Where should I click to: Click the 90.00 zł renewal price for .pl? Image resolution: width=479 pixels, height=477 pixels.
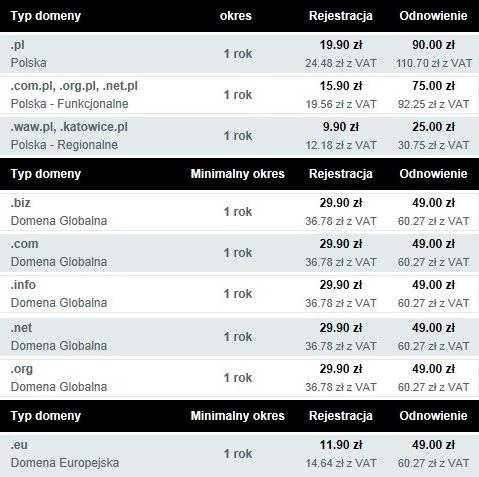(x=433, y=45)
